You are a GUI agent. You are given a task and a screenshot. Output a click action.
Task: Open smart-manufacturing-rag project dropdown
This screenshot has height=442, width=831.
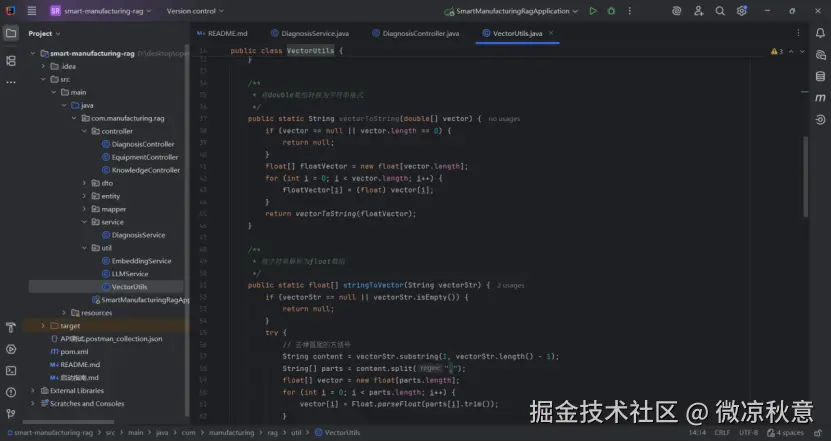point(101,11)
